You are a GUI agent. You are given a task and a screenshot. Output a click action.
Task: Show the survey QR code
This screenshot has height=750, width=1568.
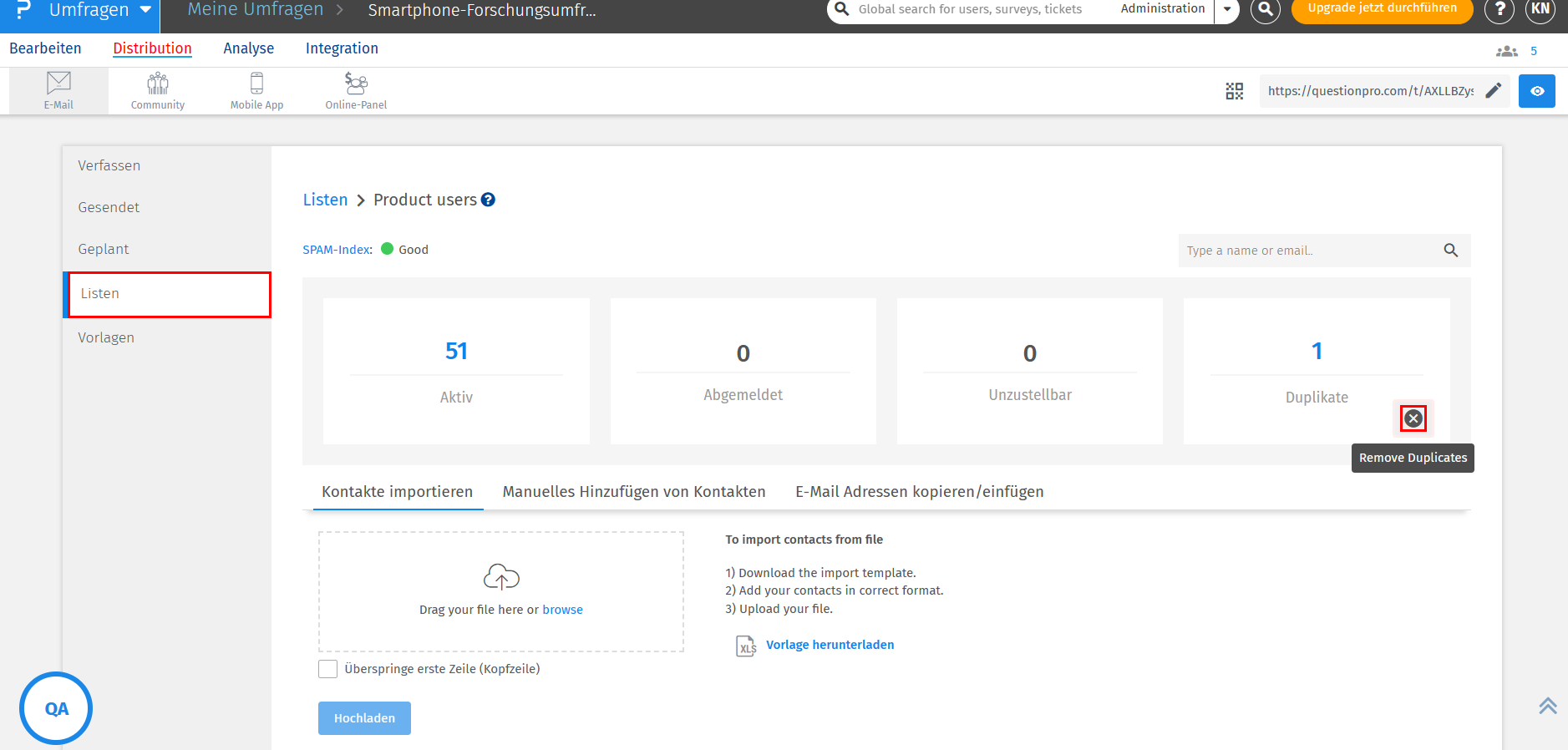pos(1235,91)
